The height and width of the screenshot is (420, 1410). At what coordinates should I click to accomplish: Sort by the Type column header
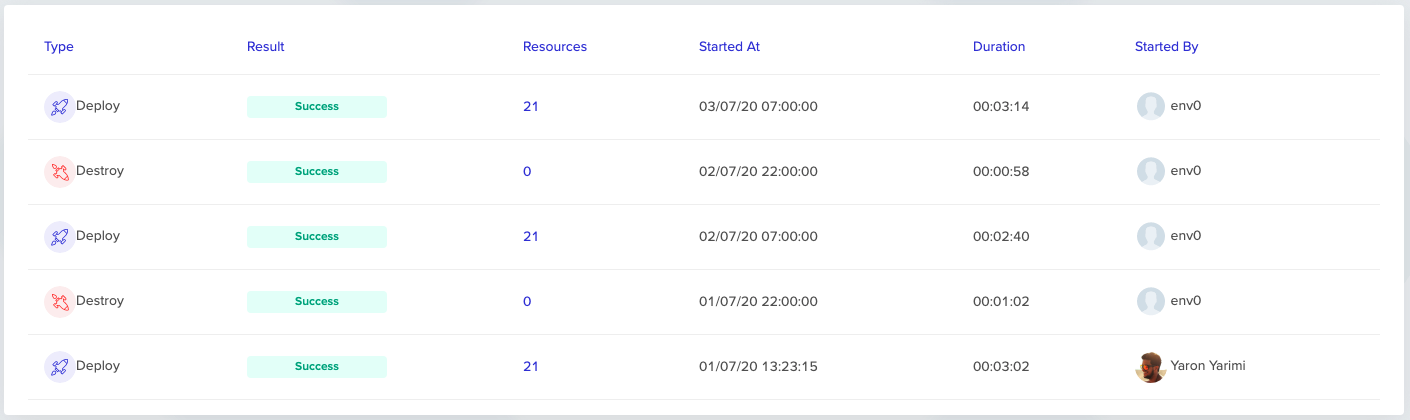click(59, 47)
